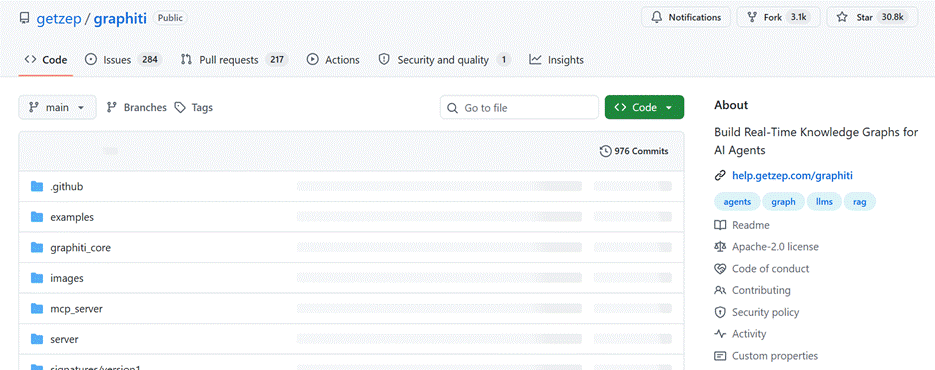The image size is (935, 370).
Task: Open the images folder
Action: point(67,278)
